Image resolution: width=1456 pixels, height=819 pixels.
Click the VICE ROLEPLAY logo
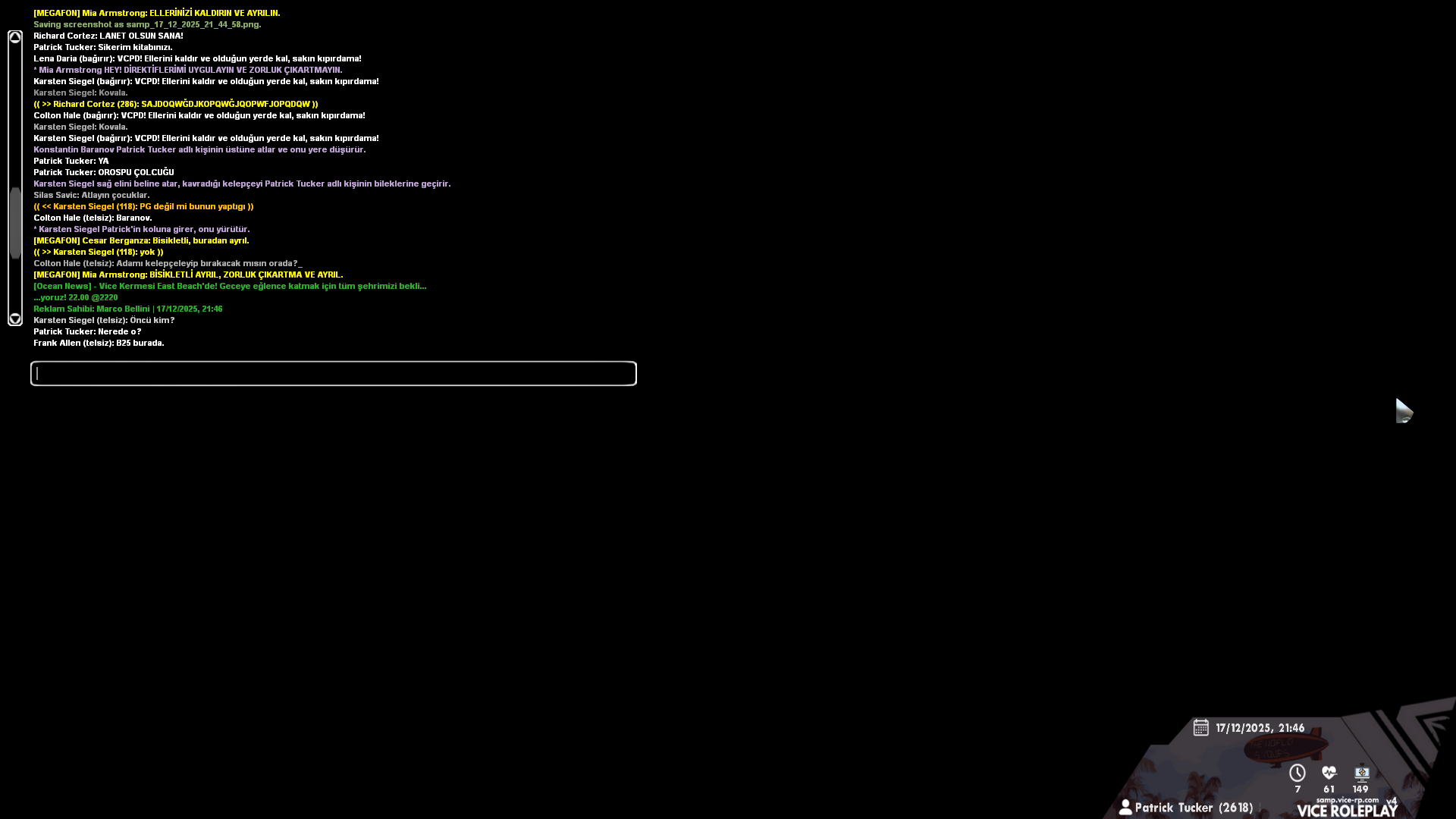(x=1347, y=811)
